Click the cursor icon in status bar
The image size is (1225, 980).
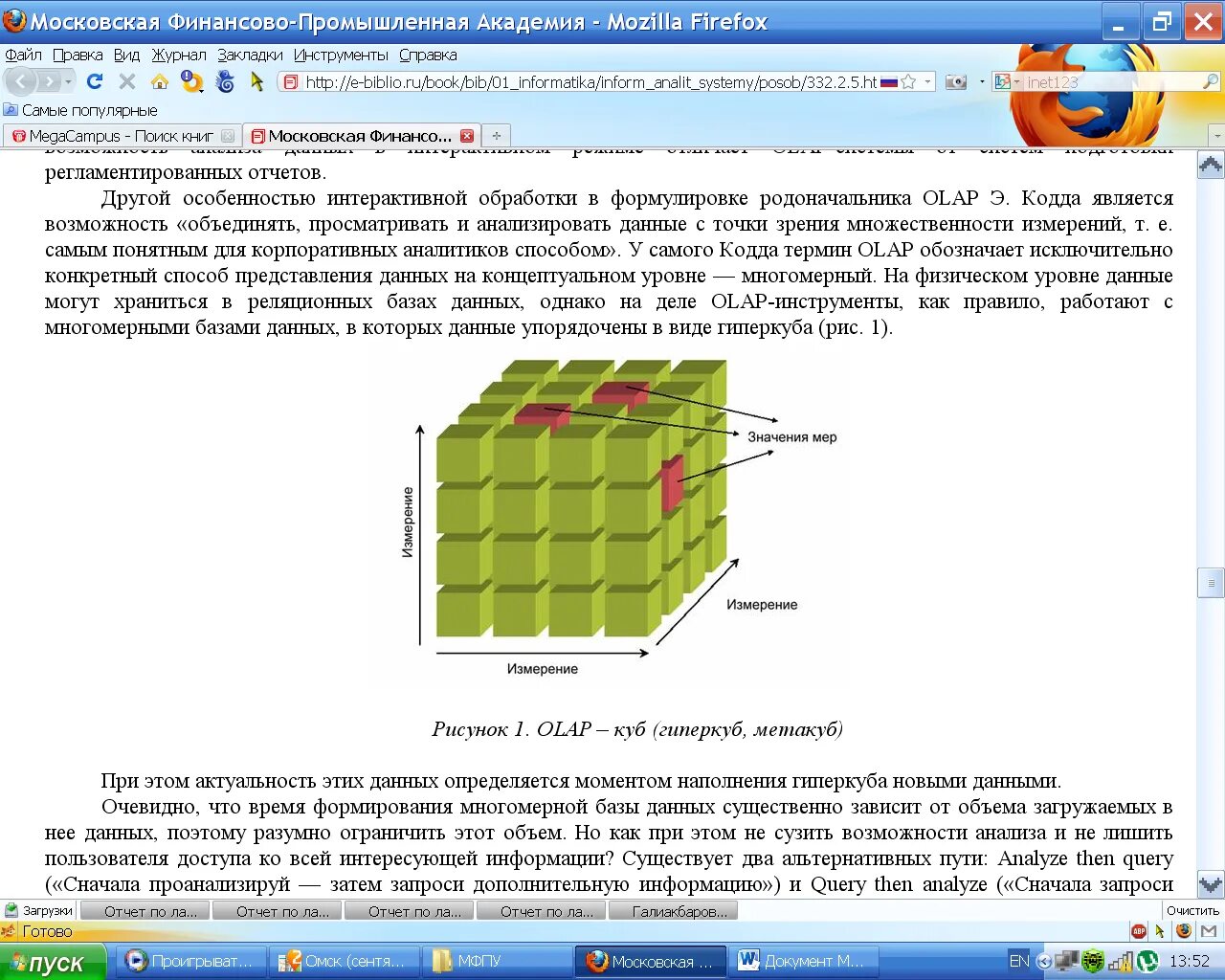pyautogui.click(x=1160, y=931)
